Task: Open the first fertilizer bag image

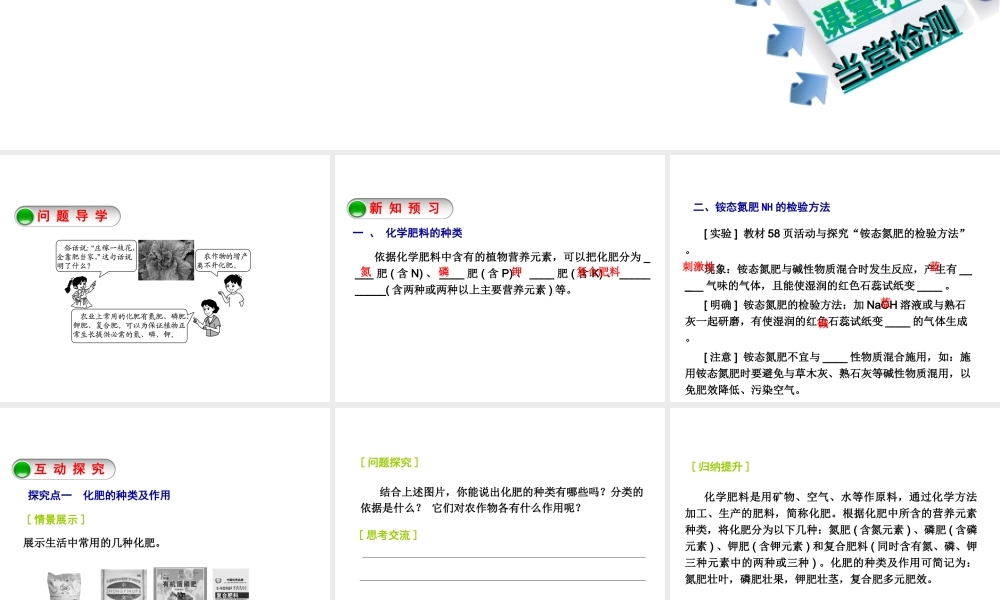Action: coord(64,586)
